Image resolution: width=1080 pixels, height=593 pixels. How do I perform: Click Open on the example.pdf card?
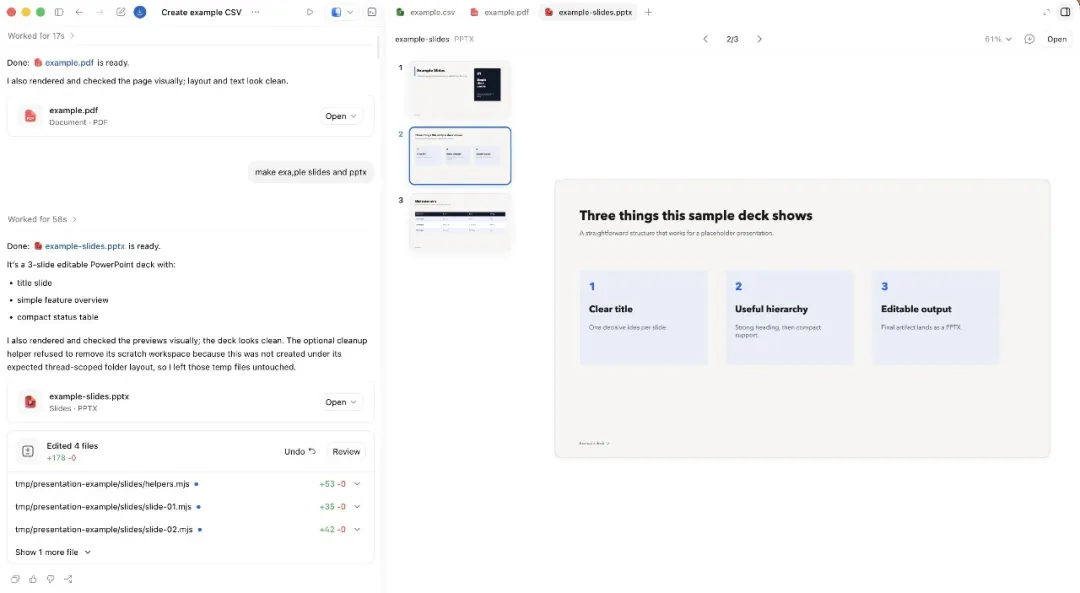[341, 116]
